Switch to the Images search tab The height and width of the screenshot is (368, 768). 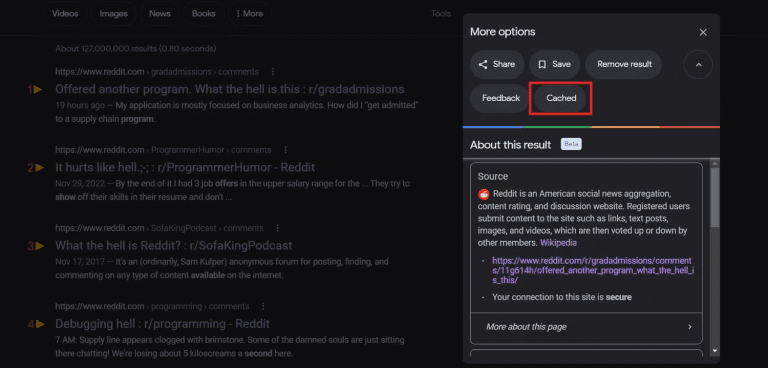(x=114, y=14)
